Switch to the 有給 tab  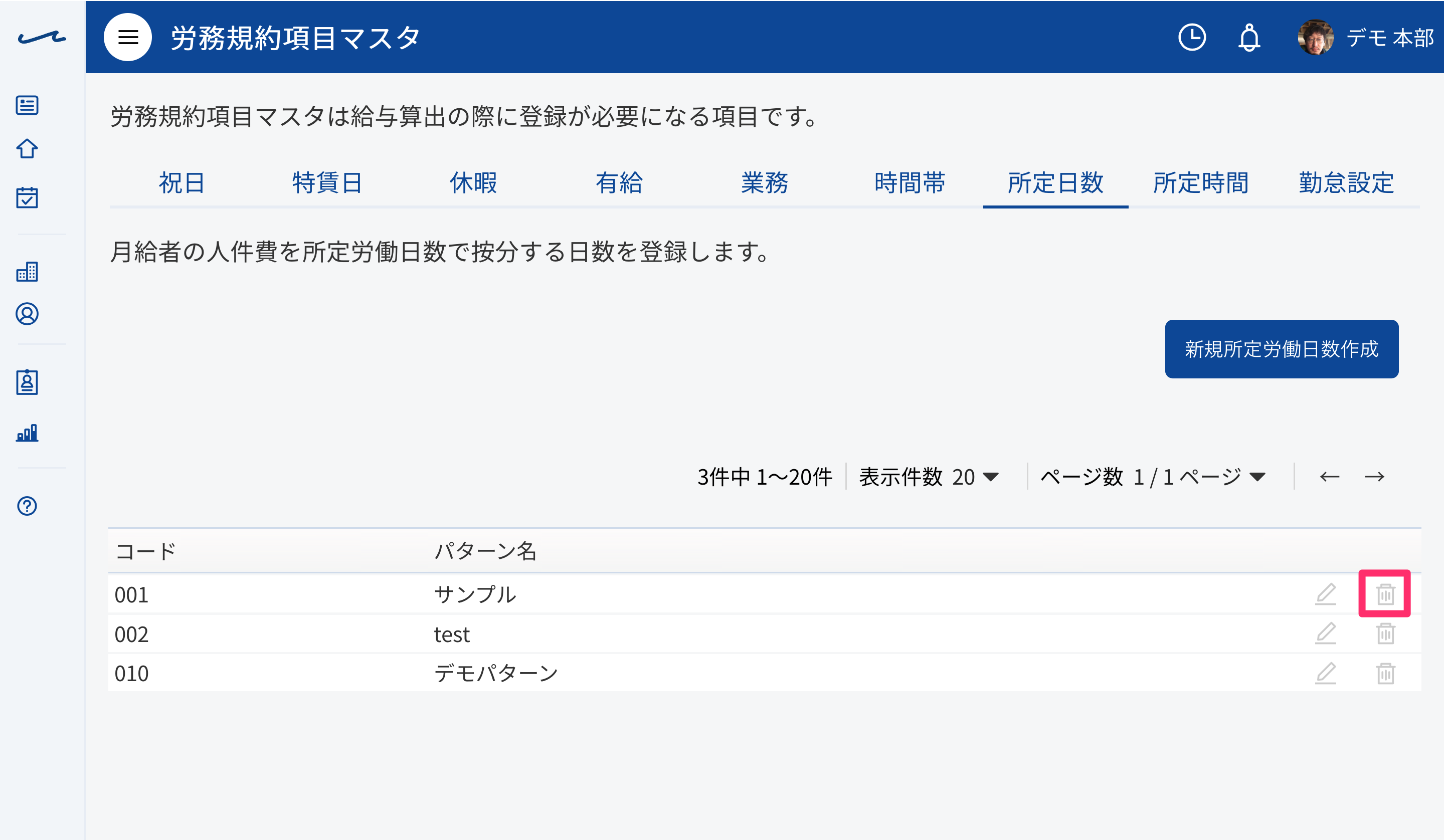619,183
